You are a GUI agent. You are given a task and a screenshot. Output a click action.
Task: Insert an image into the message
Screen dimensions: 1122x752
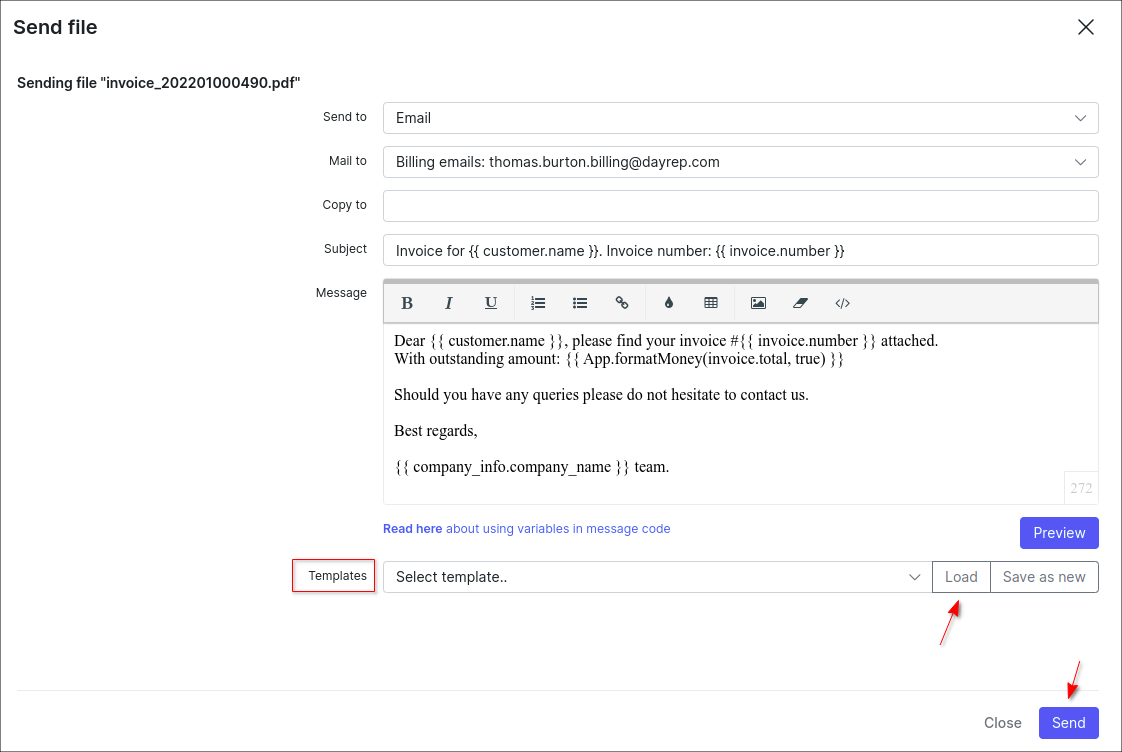[x=758, y=303]
